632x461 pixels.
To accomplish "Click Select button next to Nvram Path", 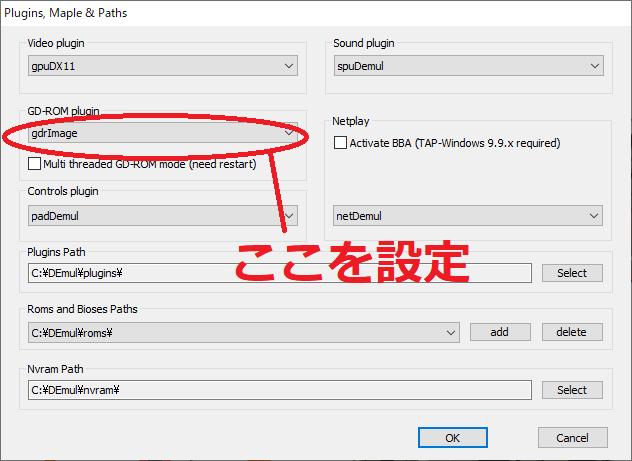I will [572, 390].
